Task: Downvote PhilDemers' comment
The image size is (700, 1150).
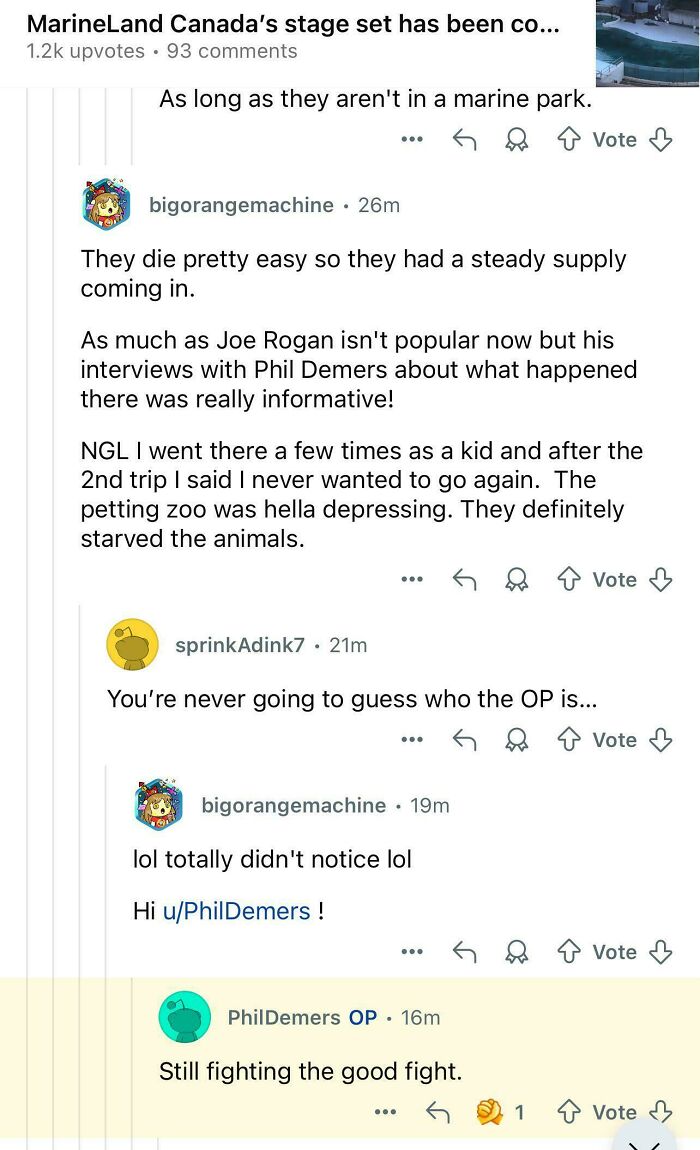Action: (661, 1111)
